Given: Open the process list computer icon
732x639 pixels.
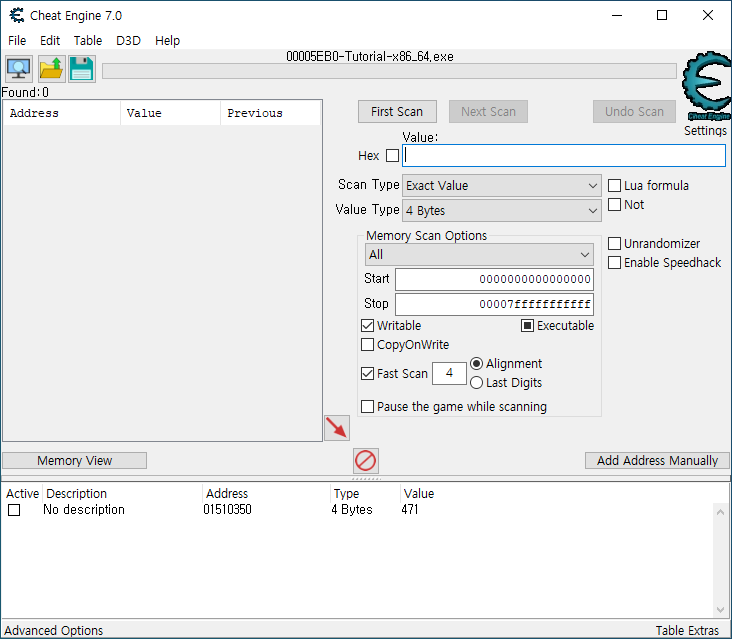Looking at the screenshot, I should tap(19, 69).
